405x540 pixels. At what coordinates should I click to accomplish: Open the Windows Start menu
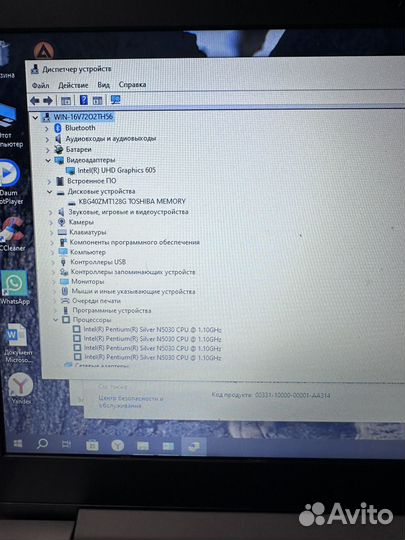point(18,444)
